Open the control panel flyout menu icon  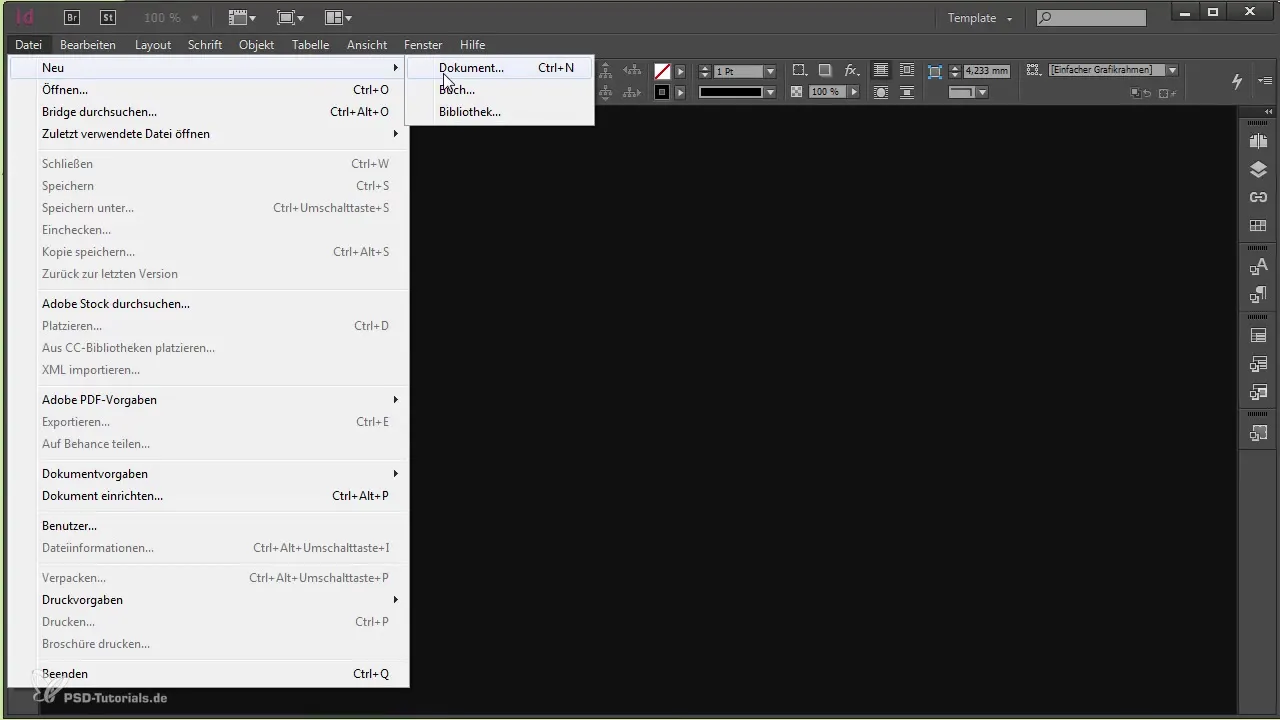[1267, 80]
